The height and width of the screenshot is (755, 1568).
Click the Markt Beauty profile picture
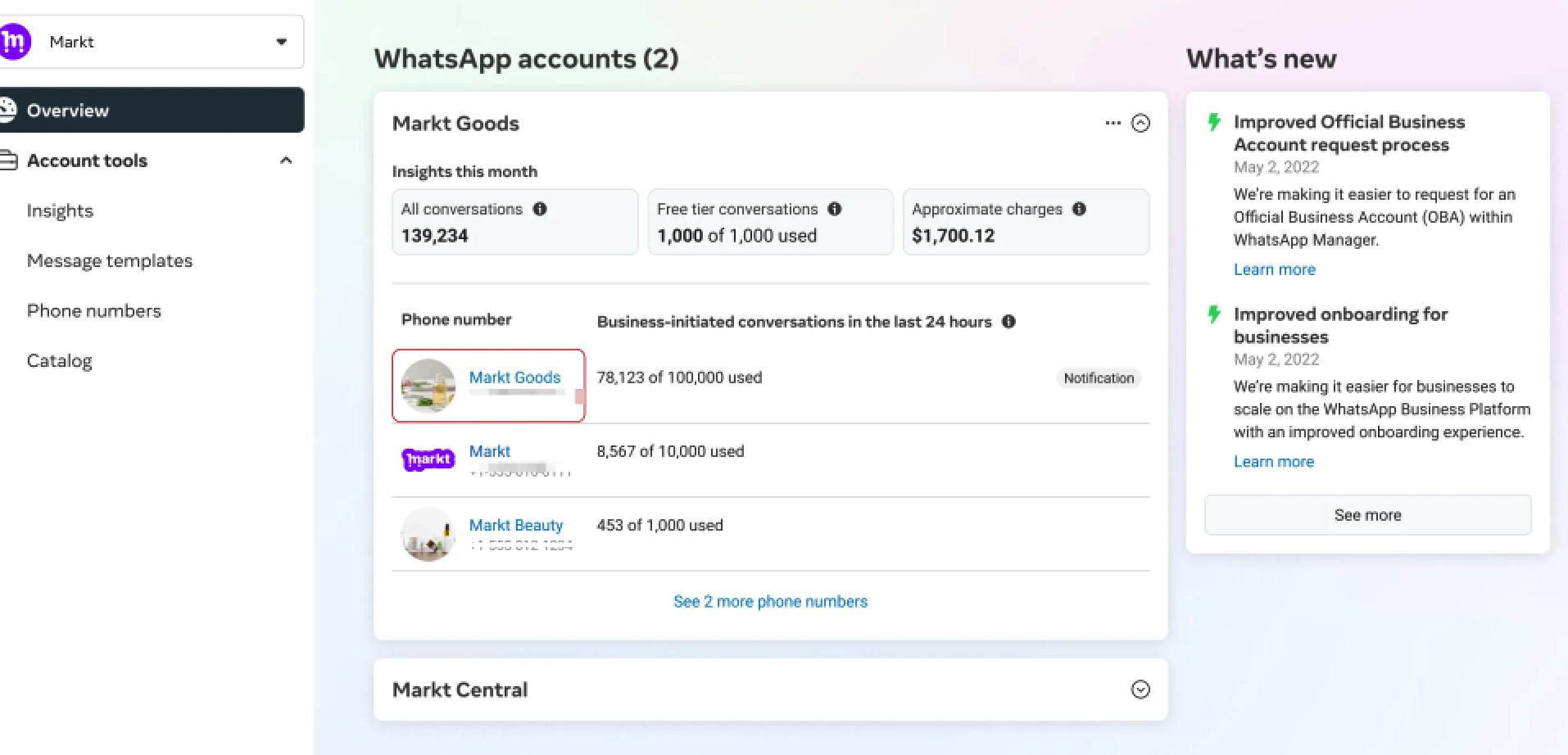(428, 534)
